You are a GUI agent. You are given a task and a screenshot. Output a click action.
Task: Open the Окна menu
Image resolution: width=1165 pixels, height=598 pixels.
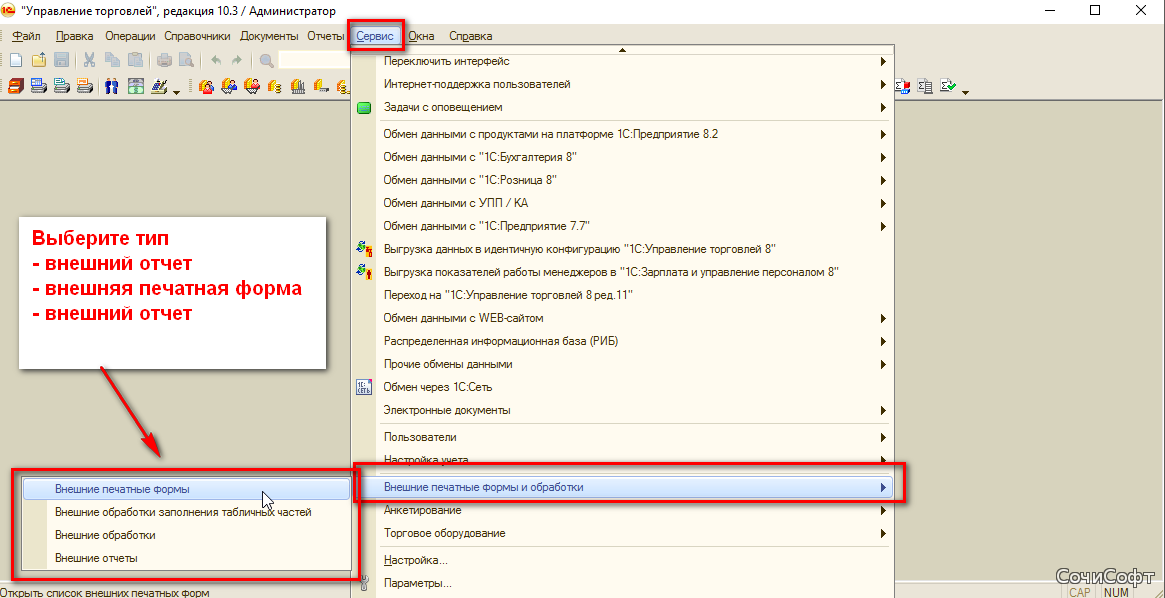pos(421,36)
